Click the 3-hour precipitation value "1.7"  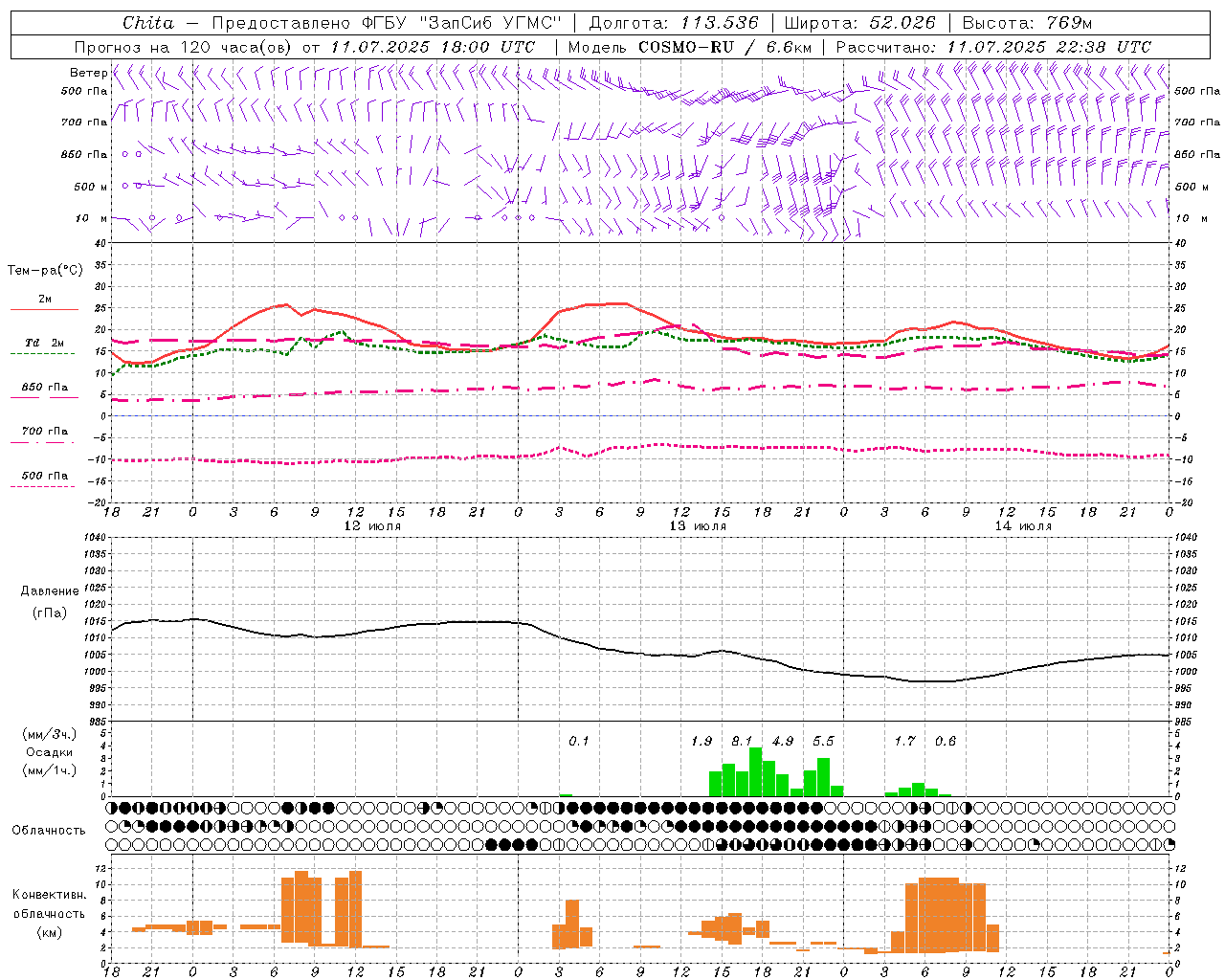(x=904, y=742)
